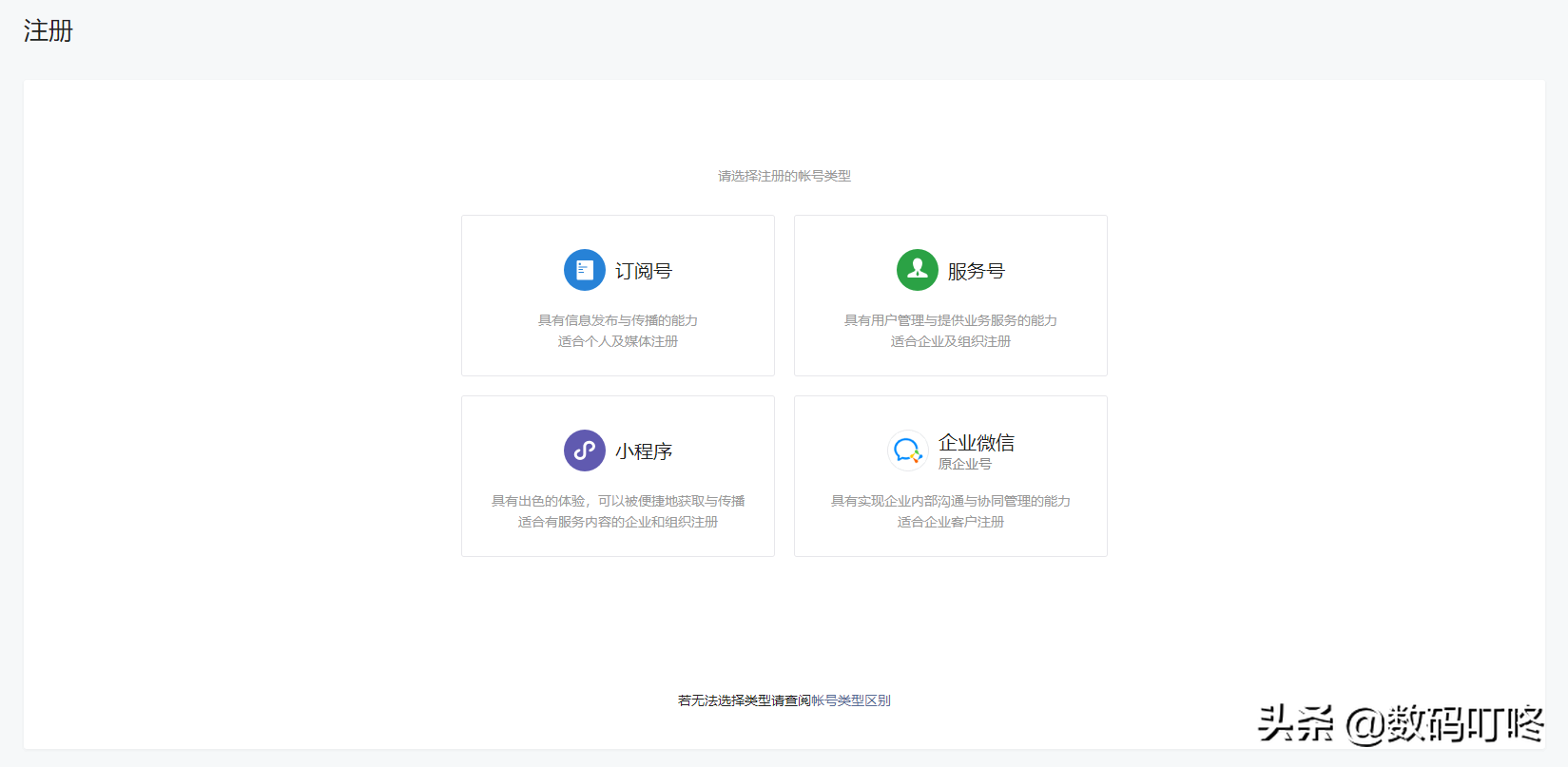1568x767 pixels.
Task: Click the 注册 page heading
Action: 48,31
